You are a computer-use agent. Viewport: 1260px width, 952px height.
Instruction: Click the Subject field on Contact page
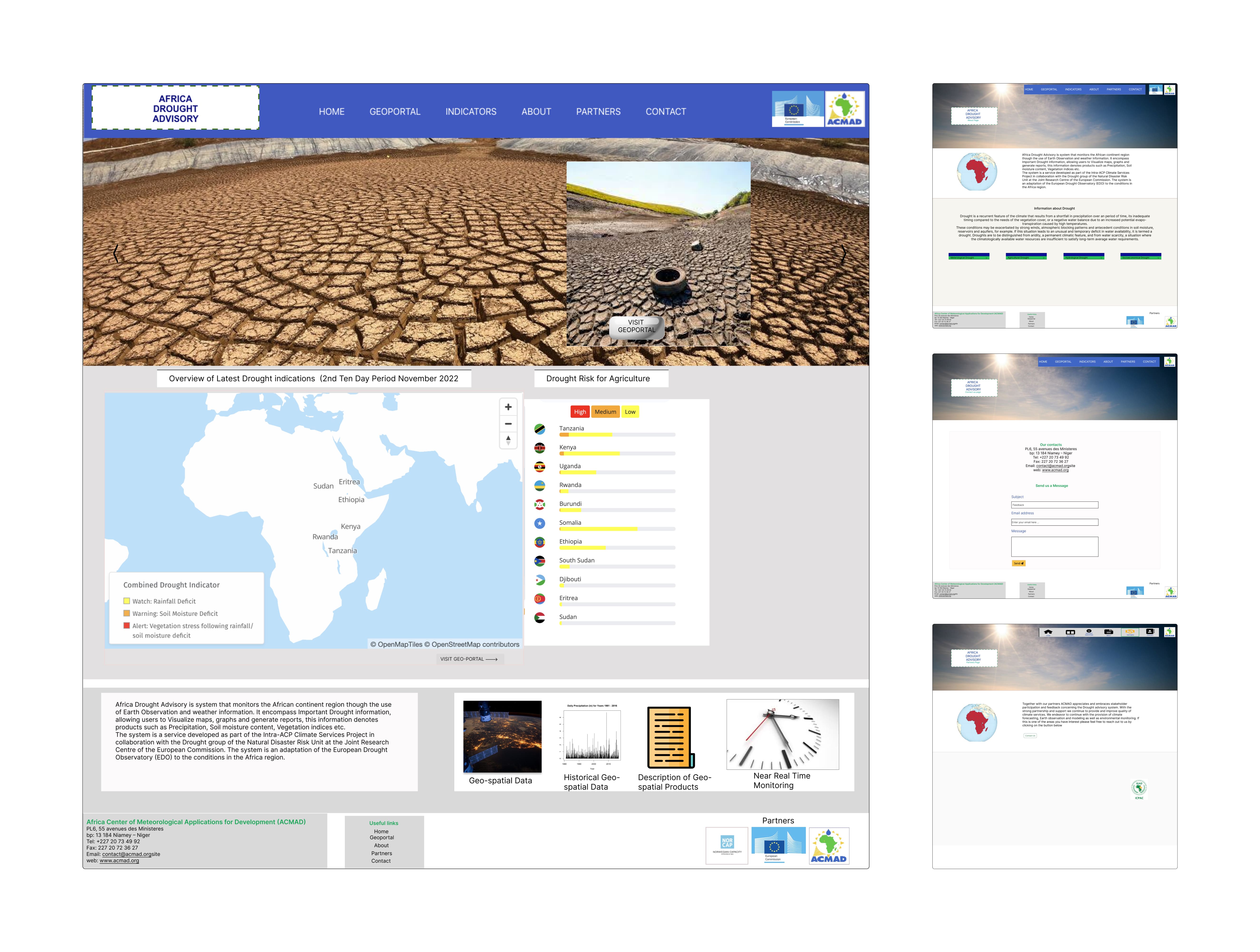[x=1054, y=505]
